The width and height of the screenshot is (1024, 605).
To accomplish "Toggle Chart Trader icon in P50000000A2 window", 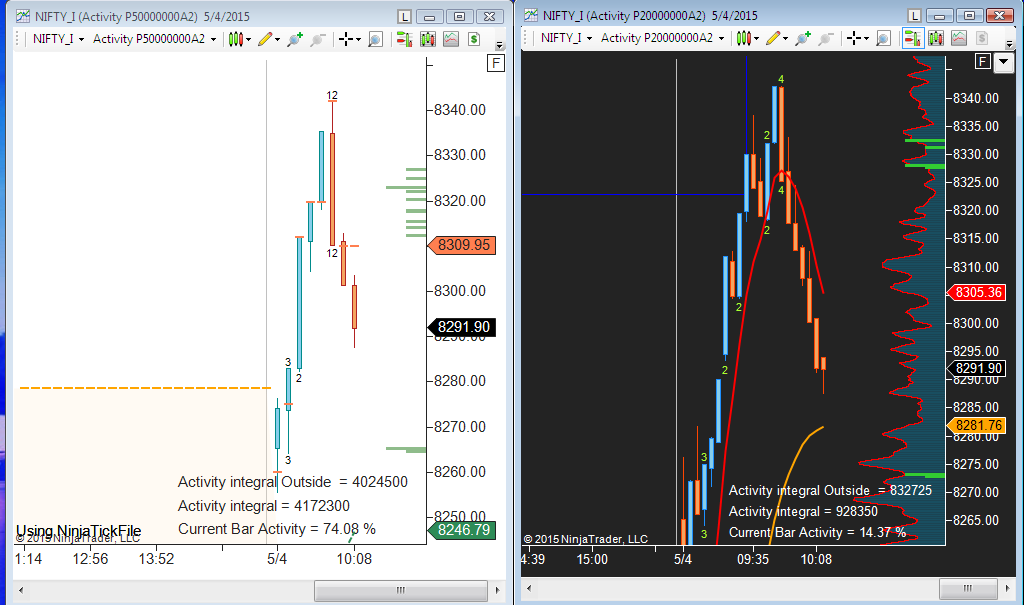I will point(404,39).
